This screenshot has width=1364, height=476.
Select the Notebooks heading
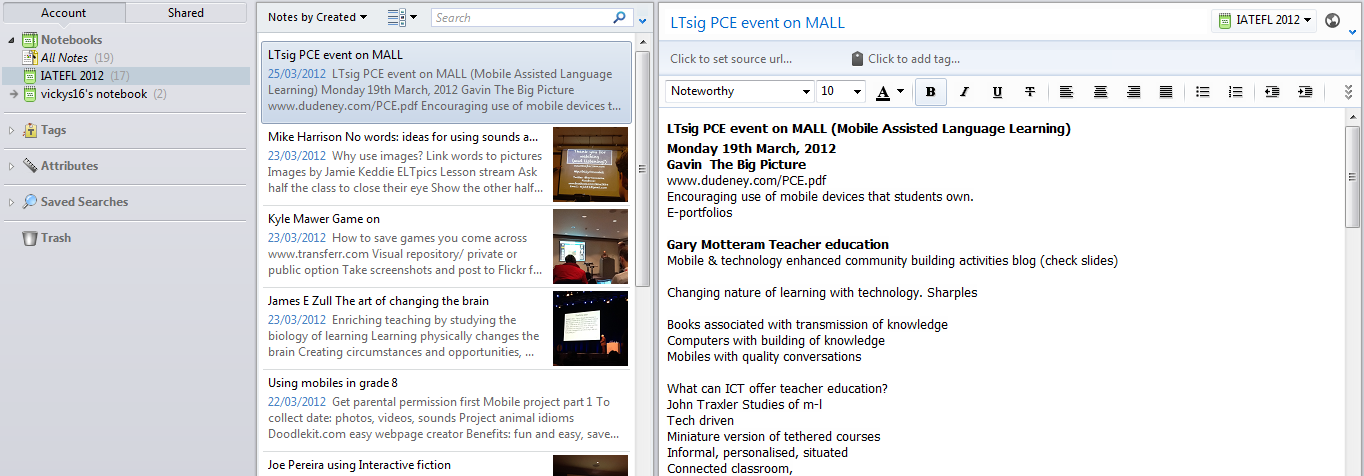(71, 40)
